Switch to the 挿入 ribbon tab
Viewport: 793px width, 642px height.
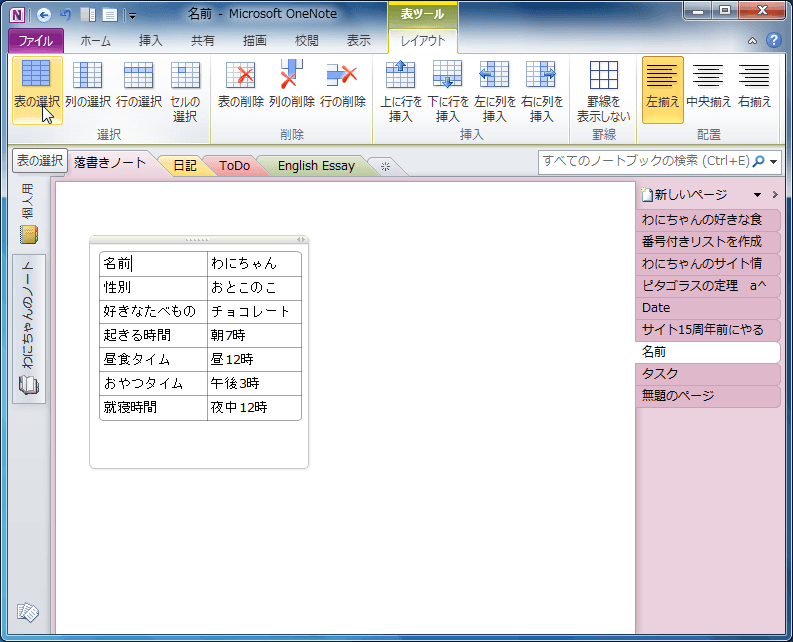click(151, 41)
